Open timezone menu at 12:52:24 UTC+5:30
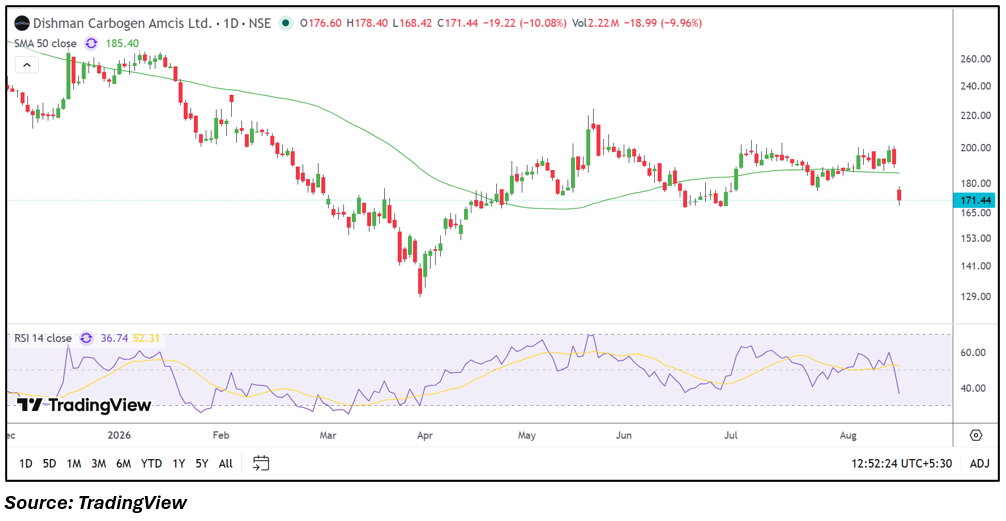The image size is (1006, 521). 901,463
